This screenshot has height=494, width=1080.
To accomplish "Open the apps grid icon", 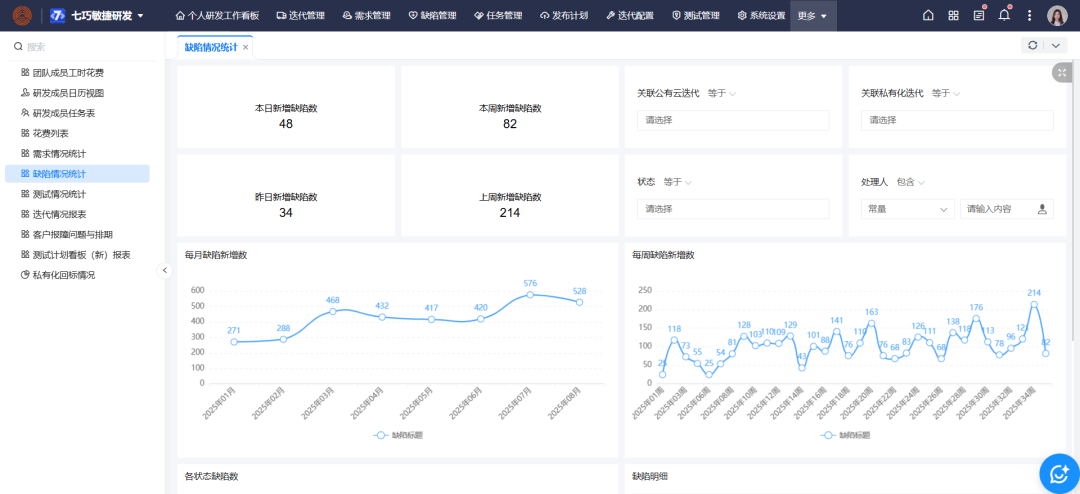I will tap(953, 16).
